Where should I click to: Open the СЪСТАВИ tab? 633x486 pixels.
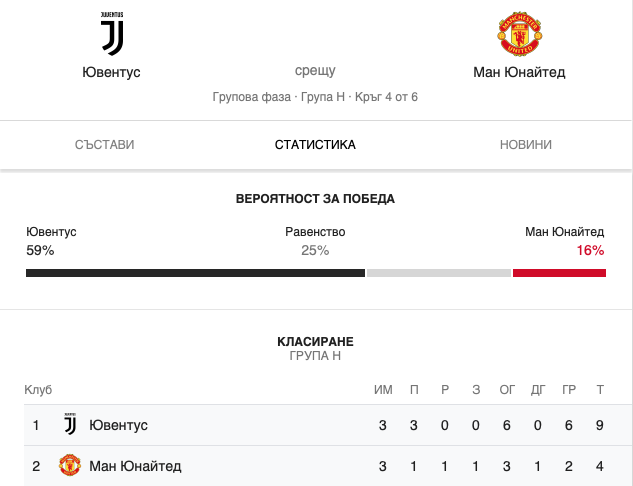point(105,145)
